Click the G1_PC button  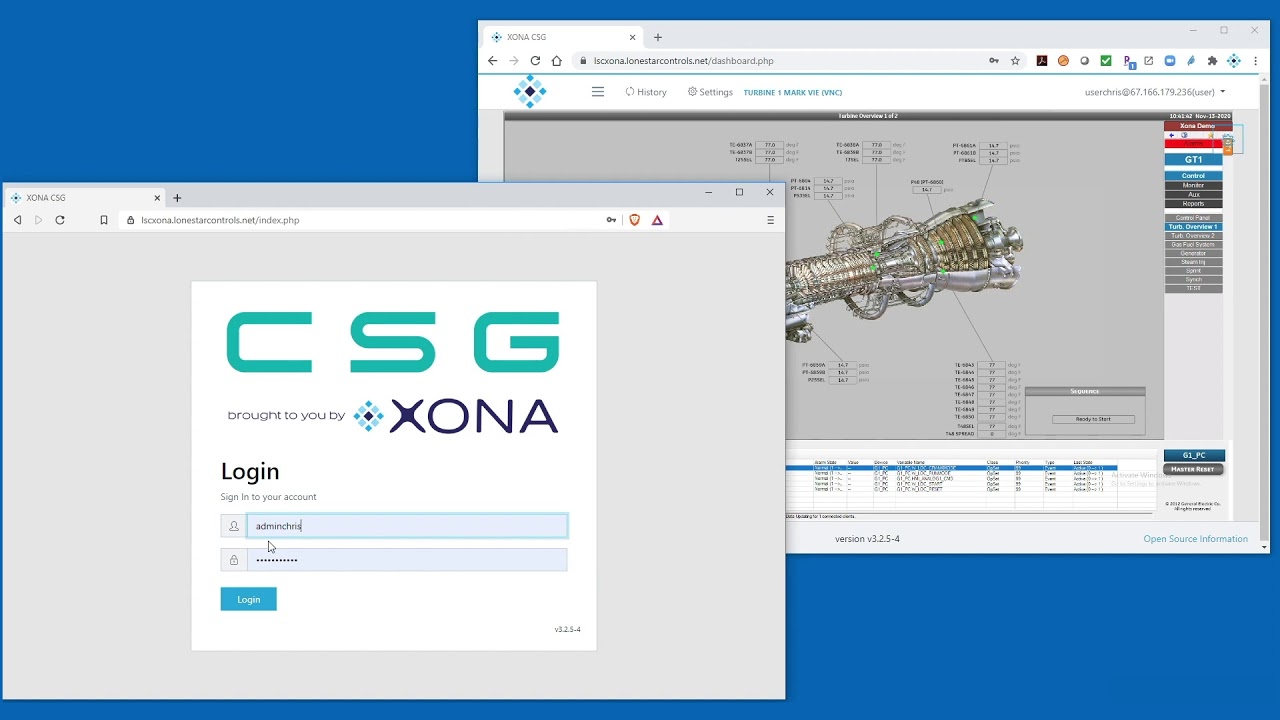coord(1194,455)
